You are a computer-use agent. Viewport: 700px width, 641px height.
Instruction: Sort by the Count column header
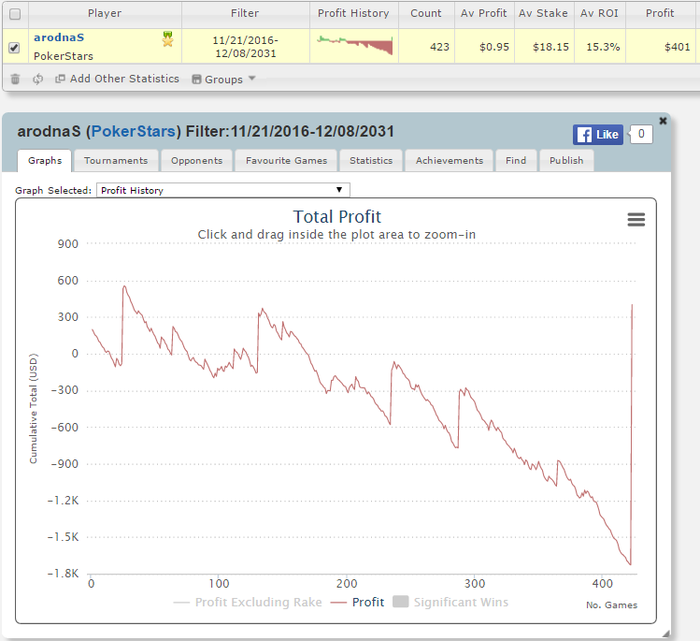click(426, 13)
